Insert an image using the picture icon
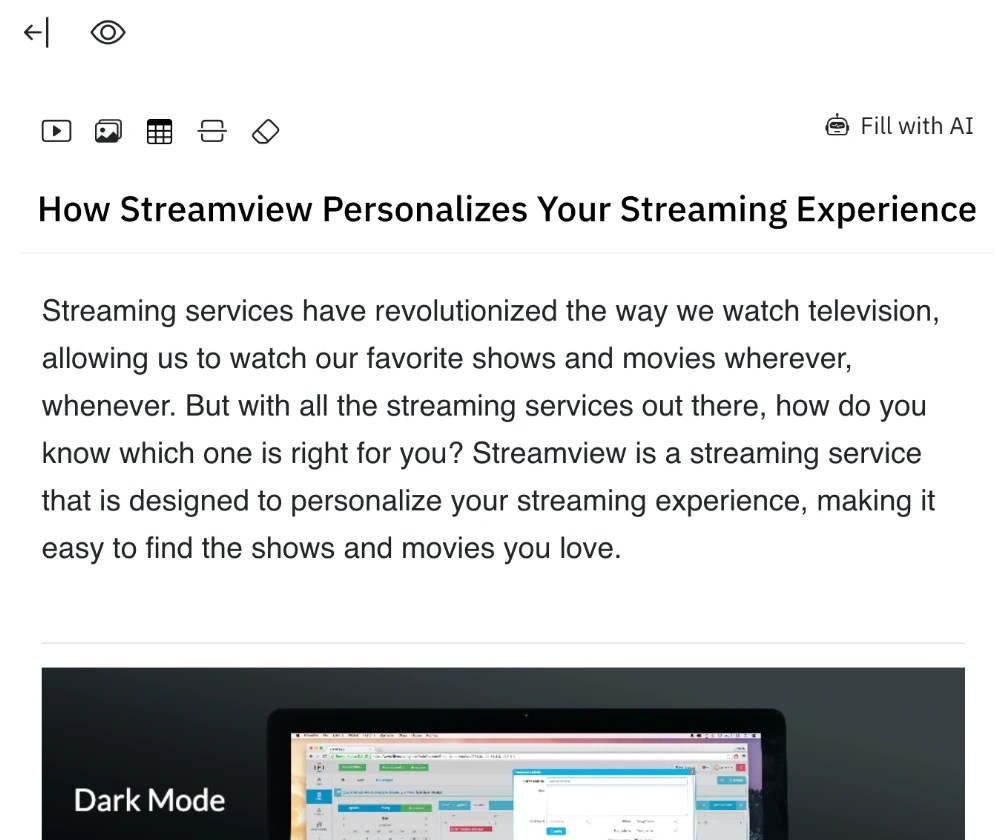Image resolution: width=1000 pixels, height=840 pixels. (x=108, y=131)
